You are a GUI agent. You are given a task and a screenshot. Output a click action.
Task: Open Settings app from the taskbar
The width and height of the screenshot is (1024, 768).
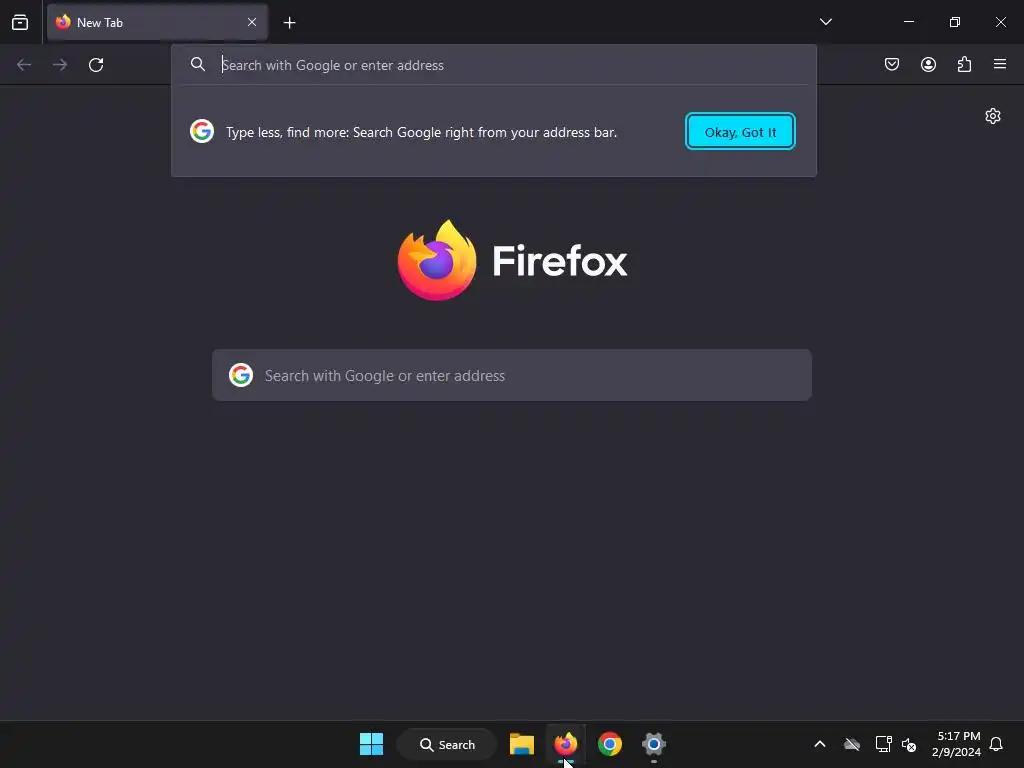[x=654, y=744]
